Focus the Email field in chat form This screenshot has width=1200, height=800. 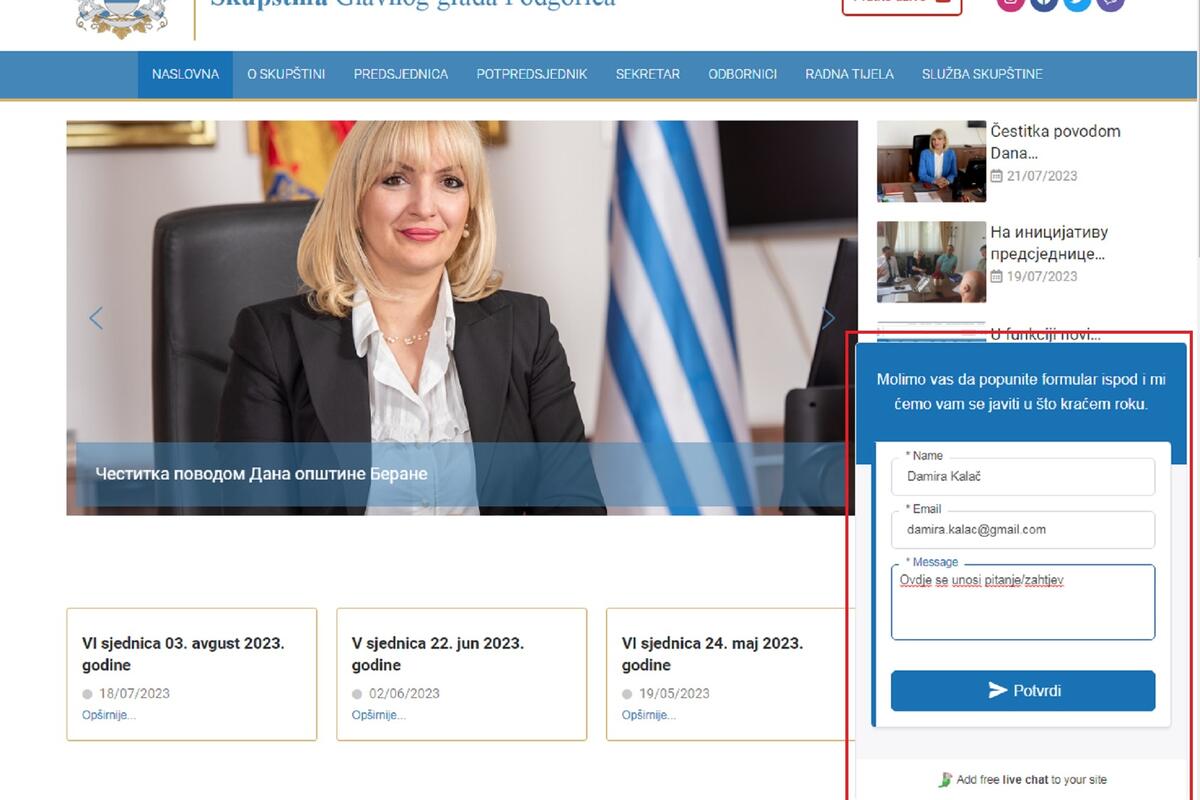click(1022, 530)
